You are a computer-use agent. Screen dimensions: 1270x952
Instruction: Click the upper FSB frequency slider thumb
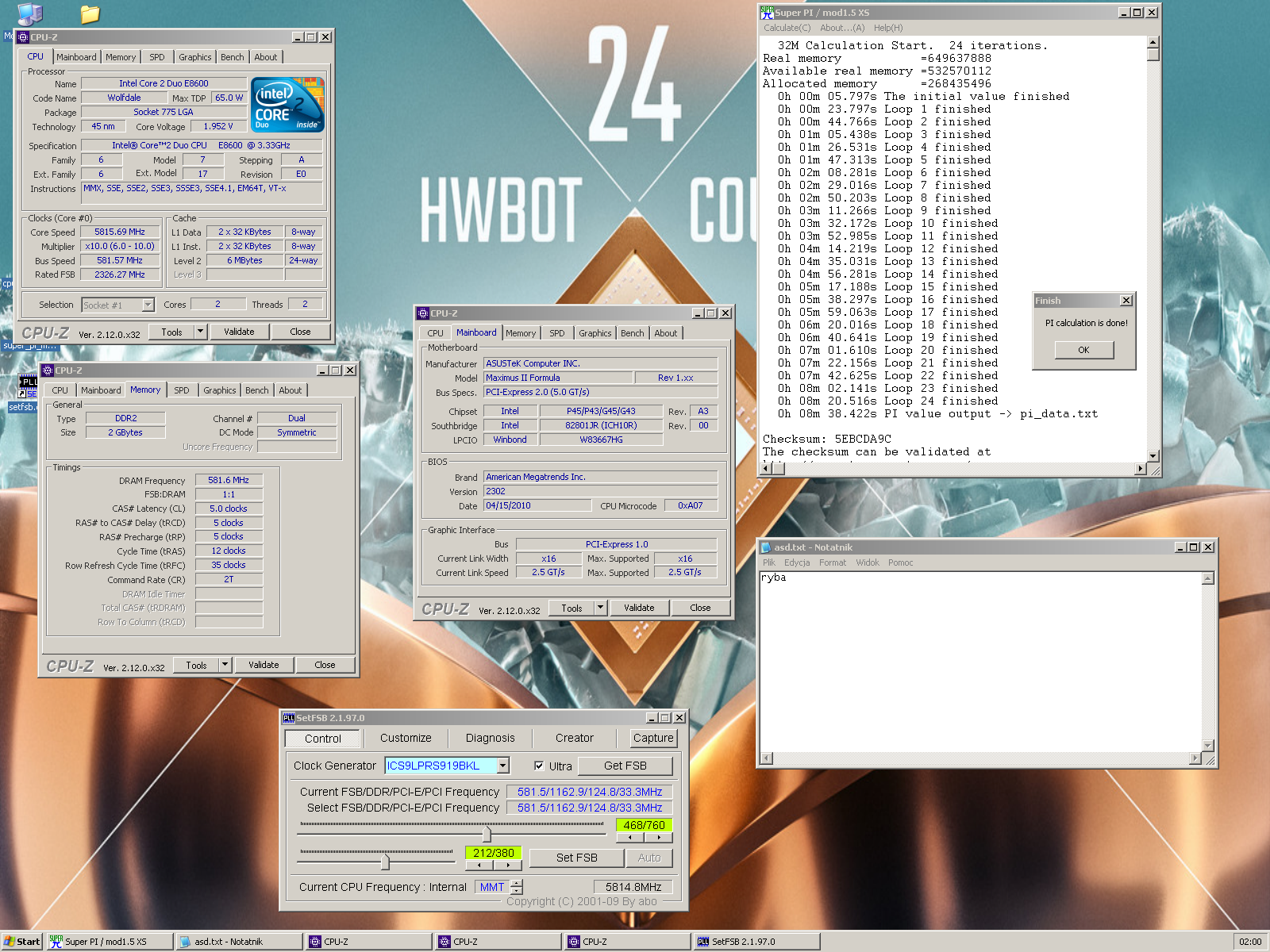487,835
